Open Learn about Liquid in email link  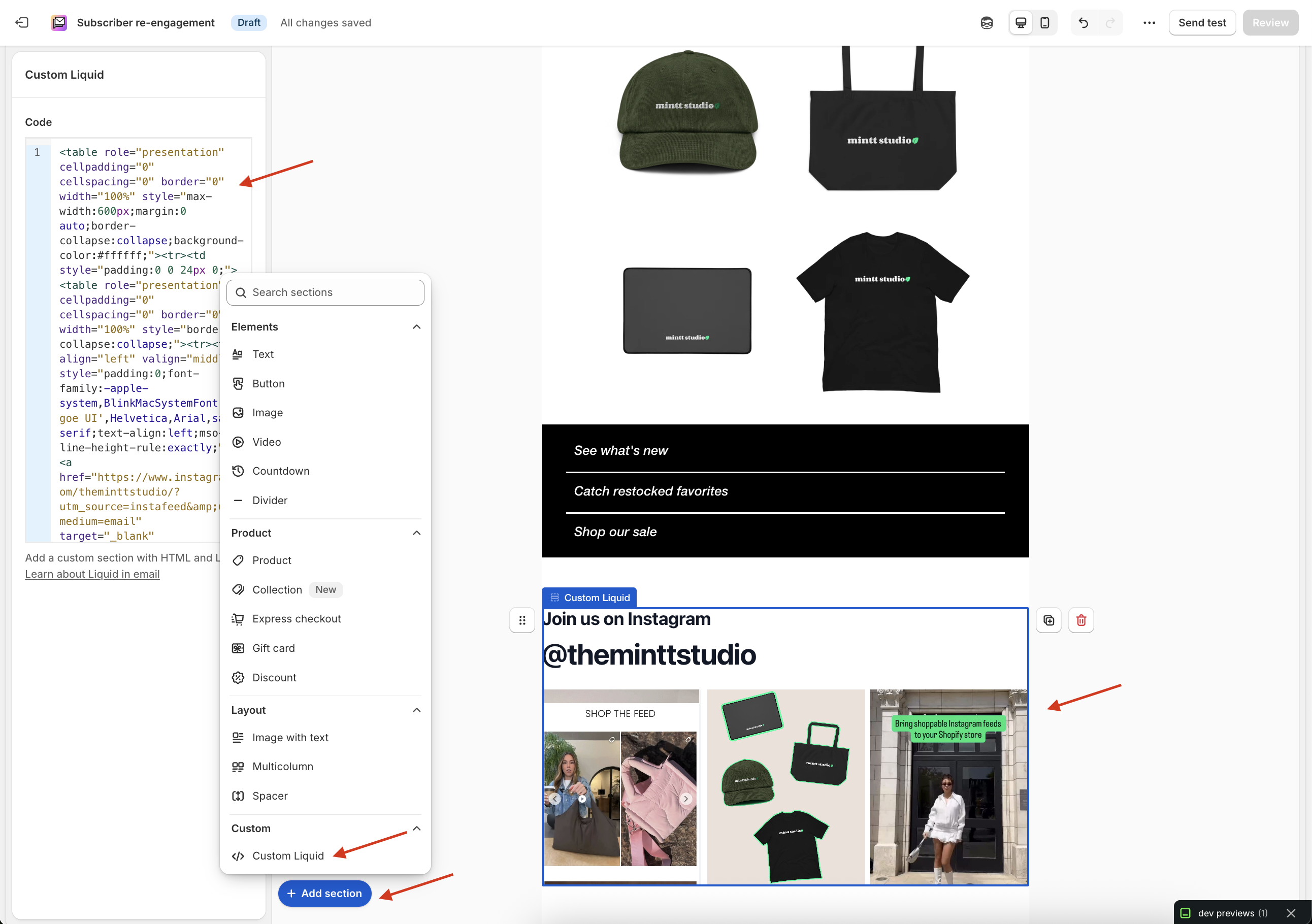coord(92,574)
